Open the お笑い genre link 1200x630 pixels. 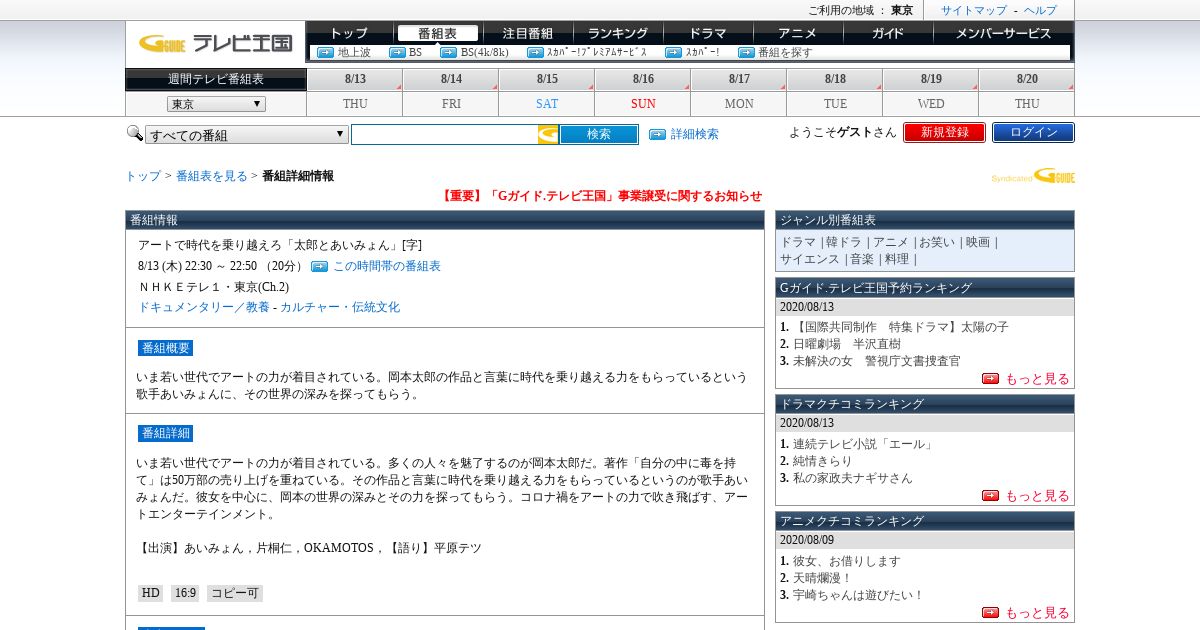click(x=937, y=242)
